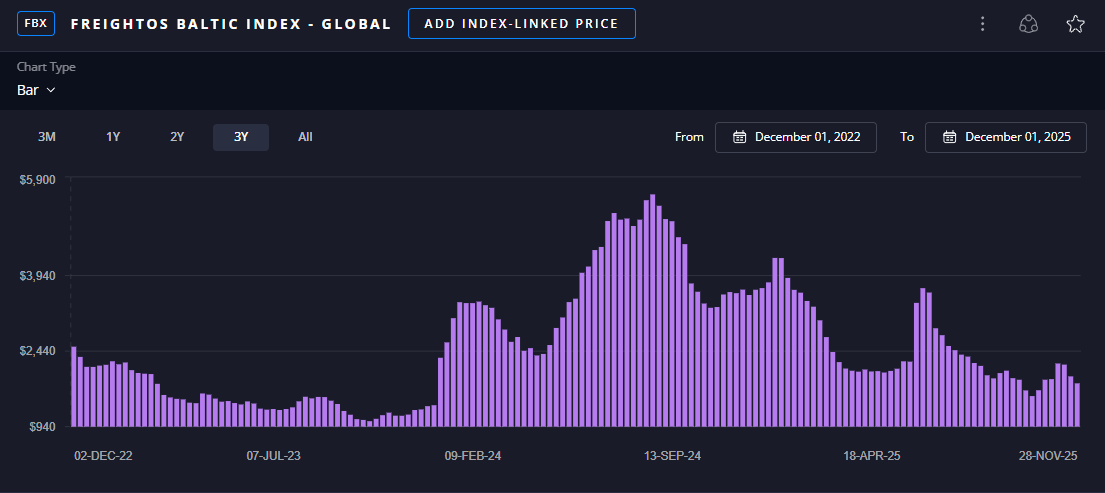Screen dimensions: 1105x493
Task: Click the first bar above 02-DEC-22
Action: pyautogui.click(x=74, y=386)
